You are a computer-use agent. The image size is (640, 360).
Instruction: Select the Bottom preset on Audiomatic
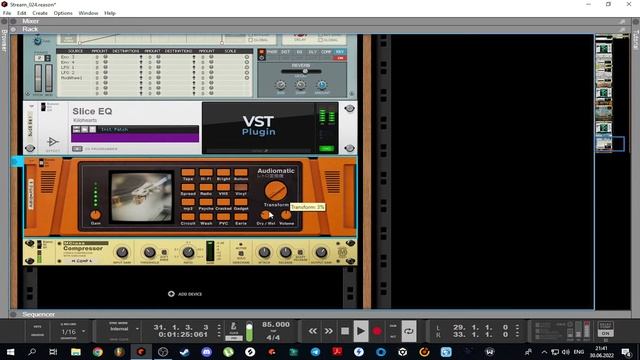[241, 173]
